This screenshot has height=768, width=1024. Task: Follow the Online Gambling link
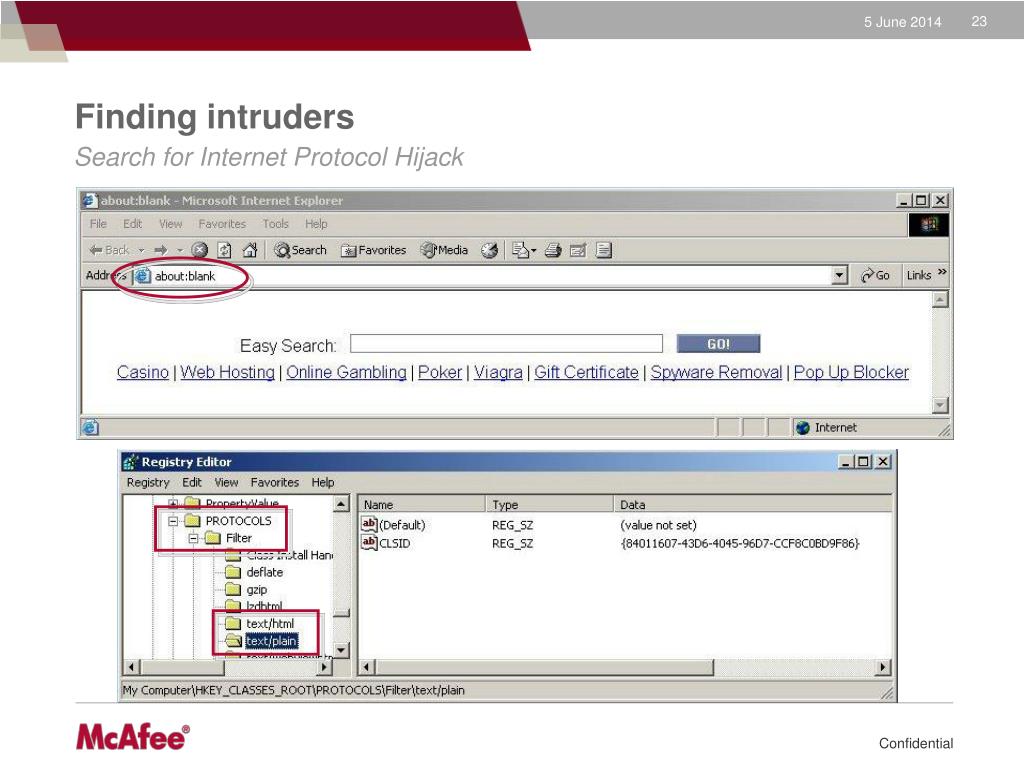coord(346,372)
